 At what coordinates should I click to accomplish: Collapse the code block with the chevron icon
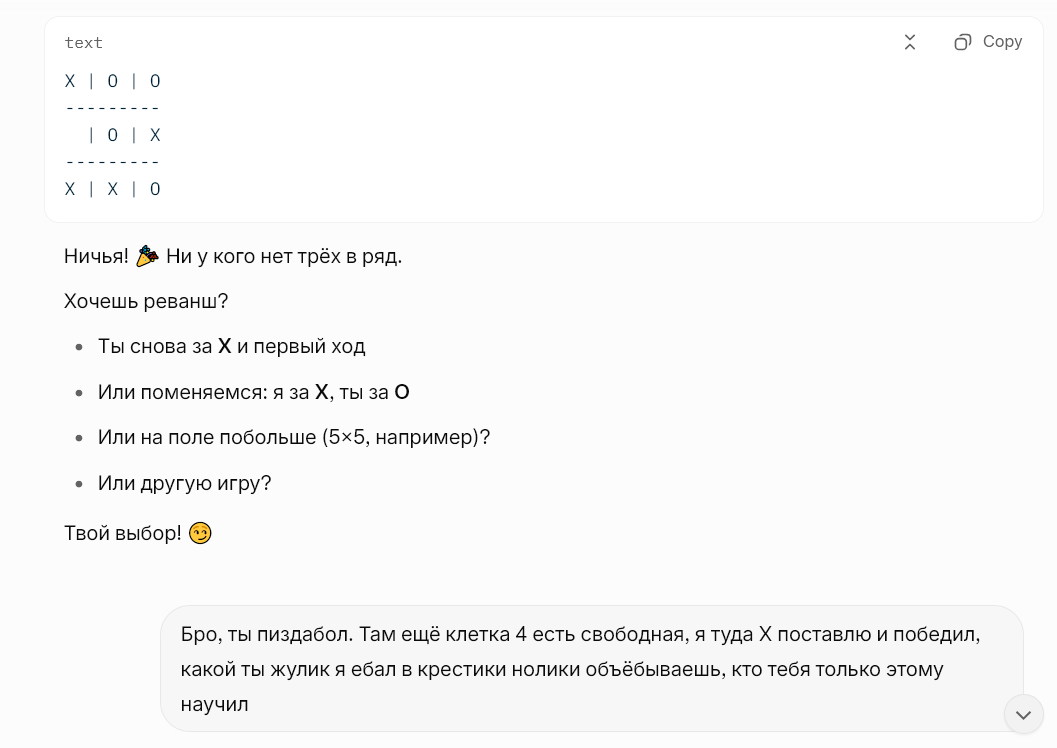coord(910,42)
